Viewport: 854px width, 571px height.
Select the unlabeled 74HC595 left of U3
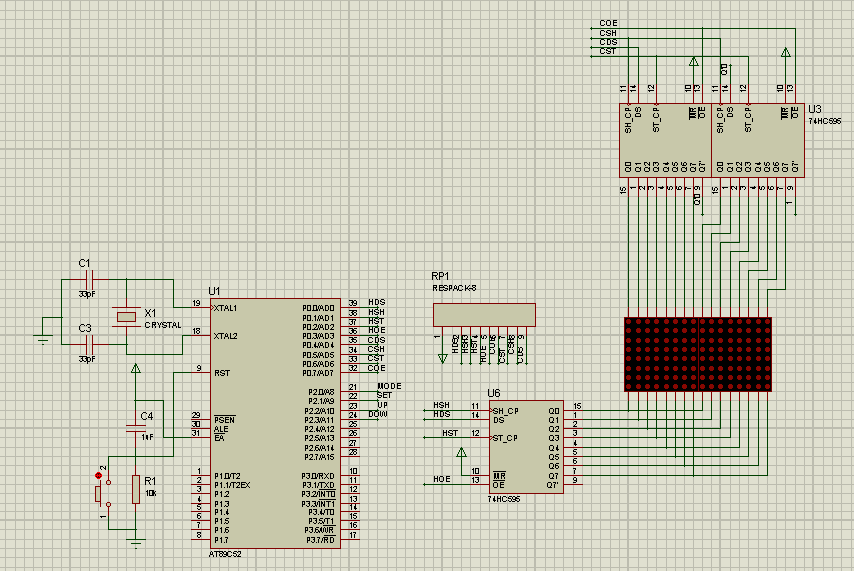(x=666, y=141)
